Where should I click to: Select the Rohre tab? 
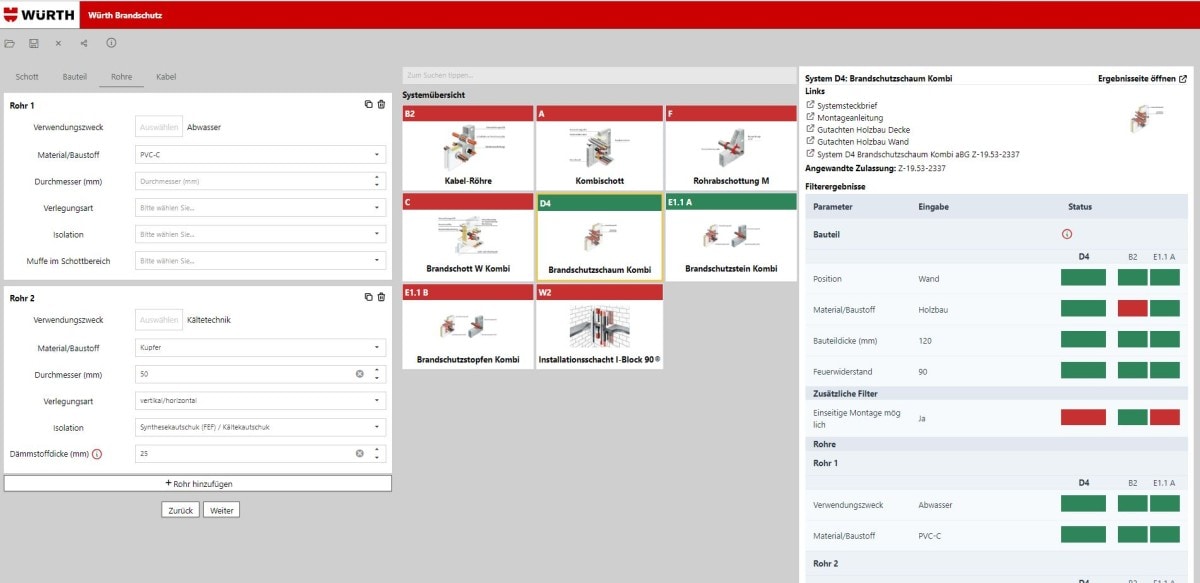pos(121,77)
